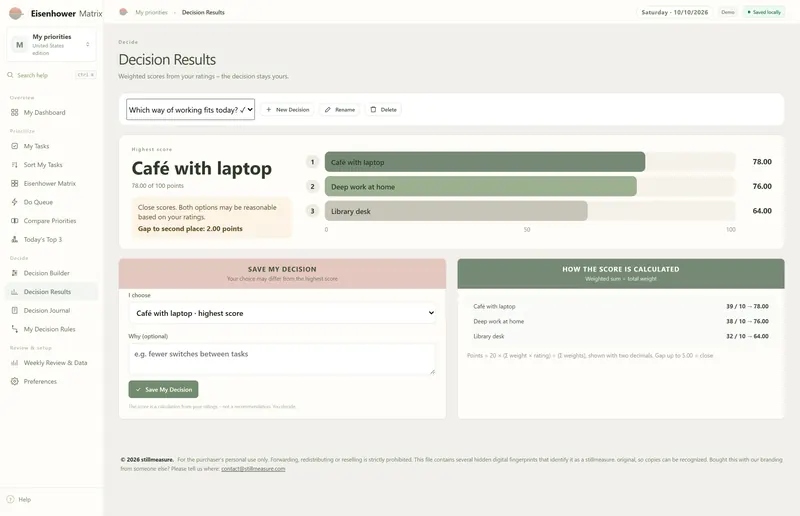The height and width of the screenshot is (516, 800).
Task: Click the Sort My Tasks icon
Action: point(14,165)
